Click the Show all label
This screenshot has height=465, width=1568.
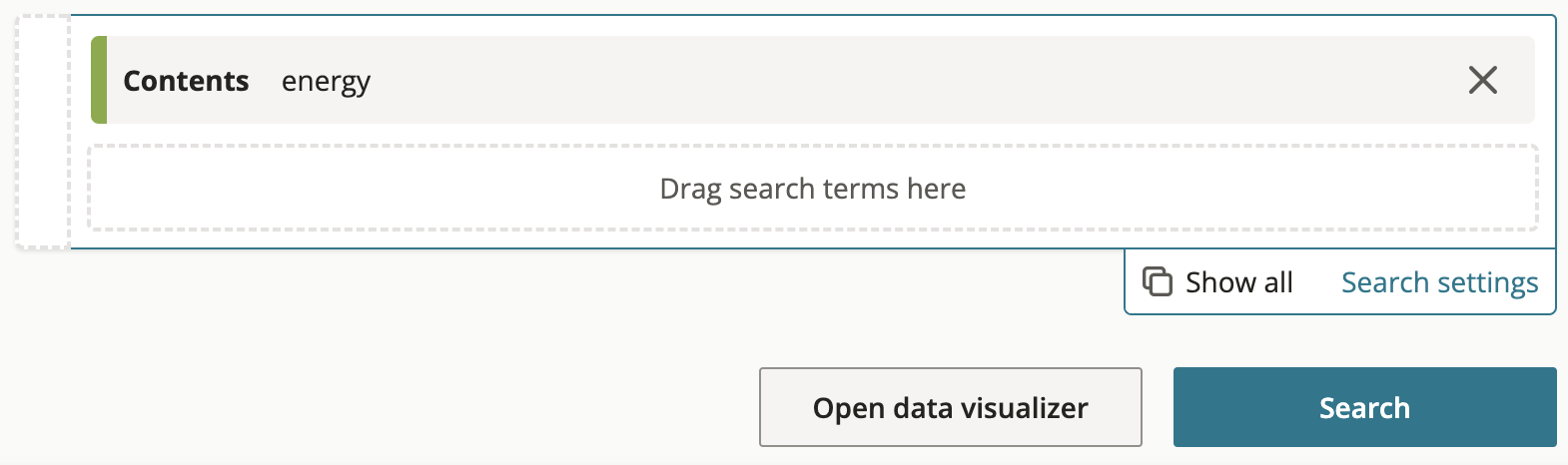coord(1238,283)
